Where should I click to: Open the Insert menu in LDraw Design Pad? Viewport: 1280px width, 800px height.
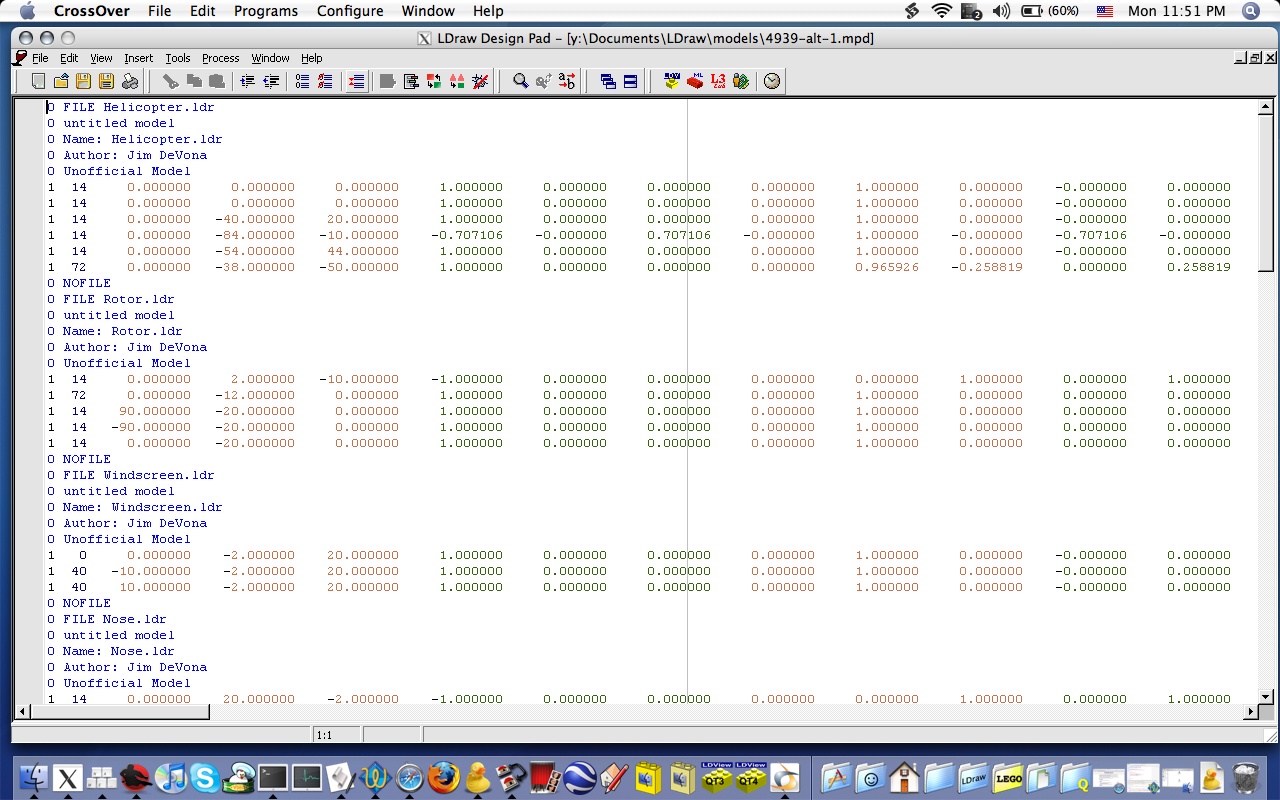click(x=139, y=58)
